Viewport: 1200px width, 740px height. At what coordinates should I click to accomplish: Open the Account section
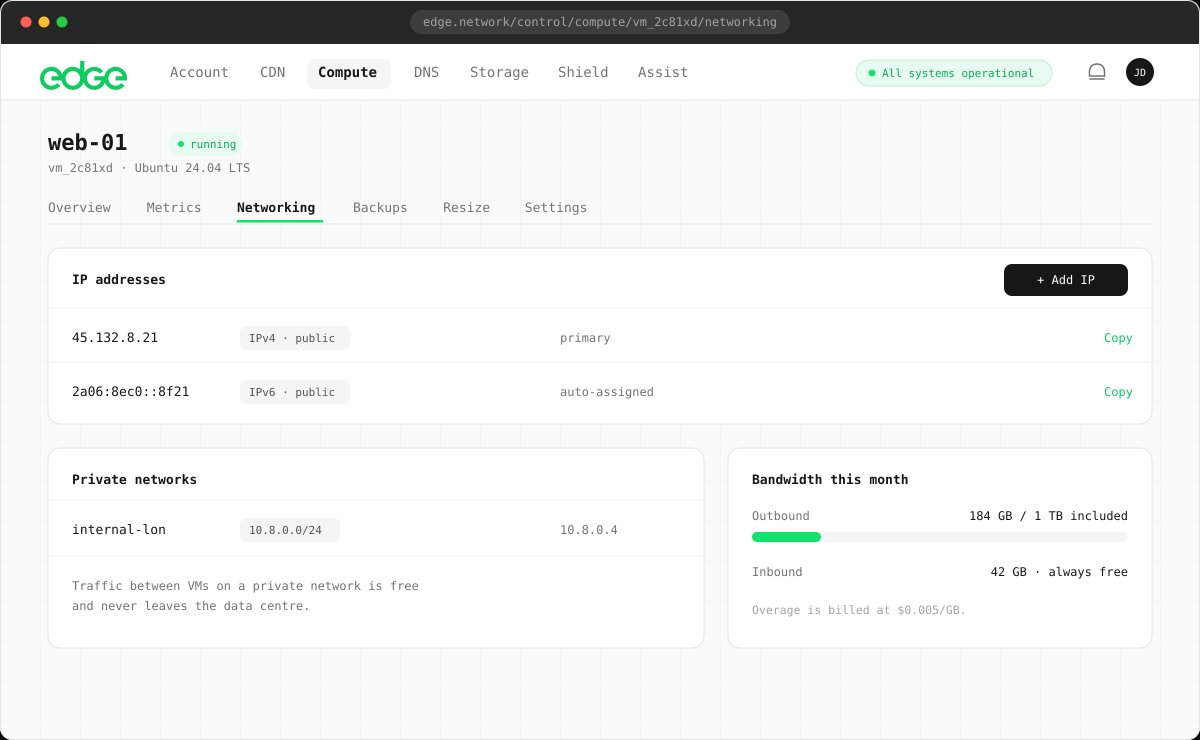coord(199,72)
